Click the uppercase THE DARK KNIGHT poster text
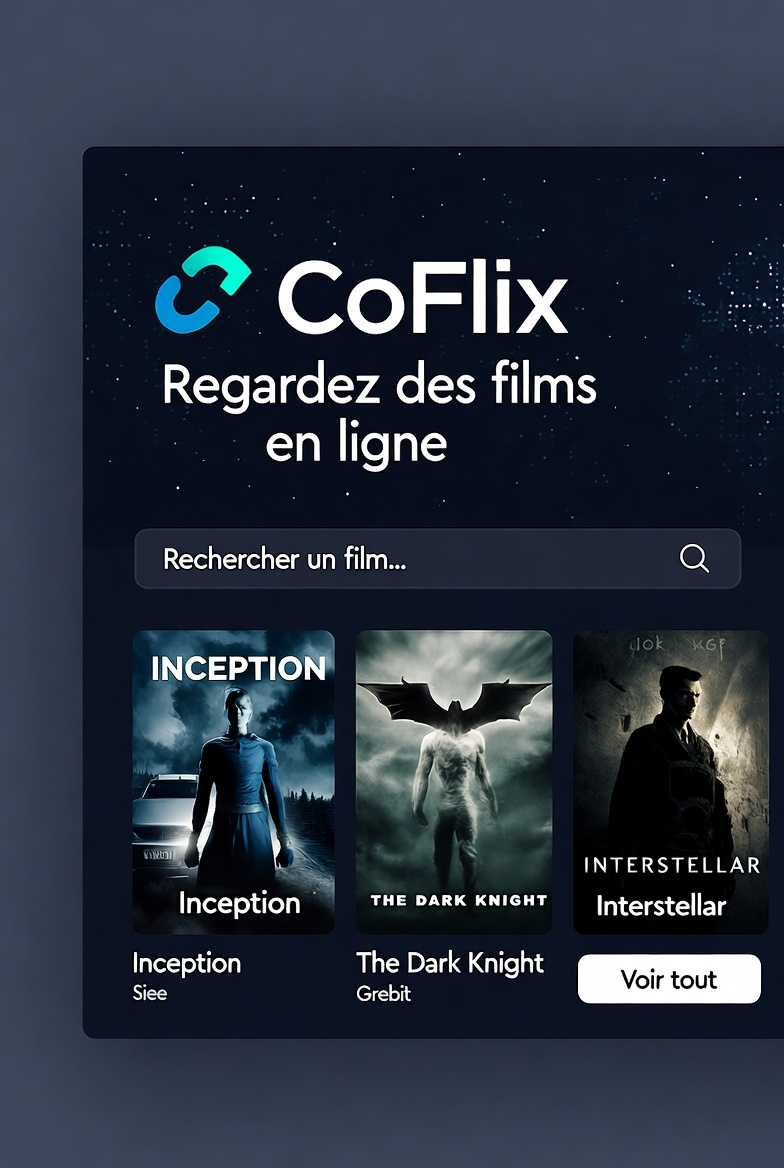Image resolution: width=784 pixels, height=1168 pixels. (459, 900)
